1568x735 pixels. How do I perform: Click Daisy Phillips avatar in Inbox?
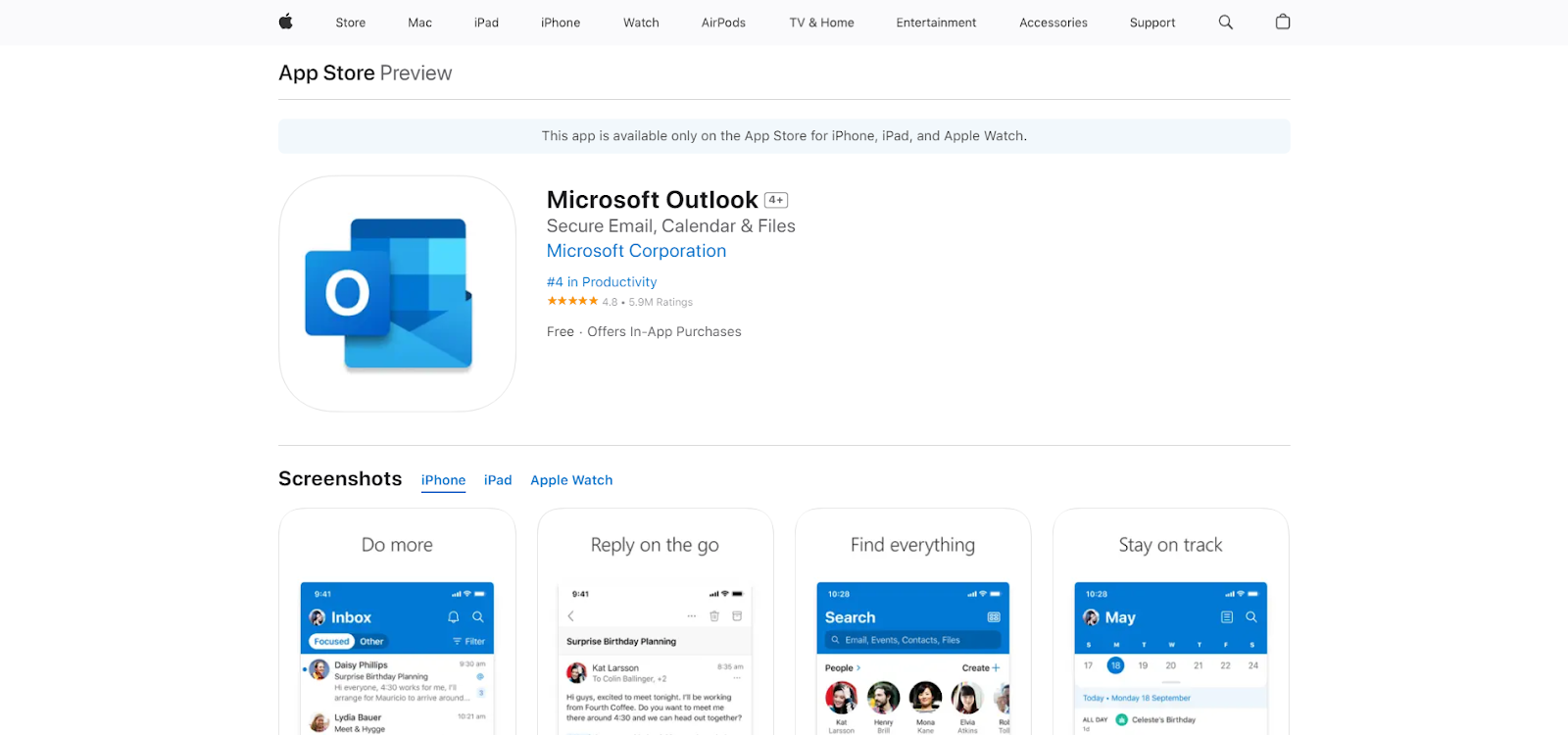[x=319, y=671]
